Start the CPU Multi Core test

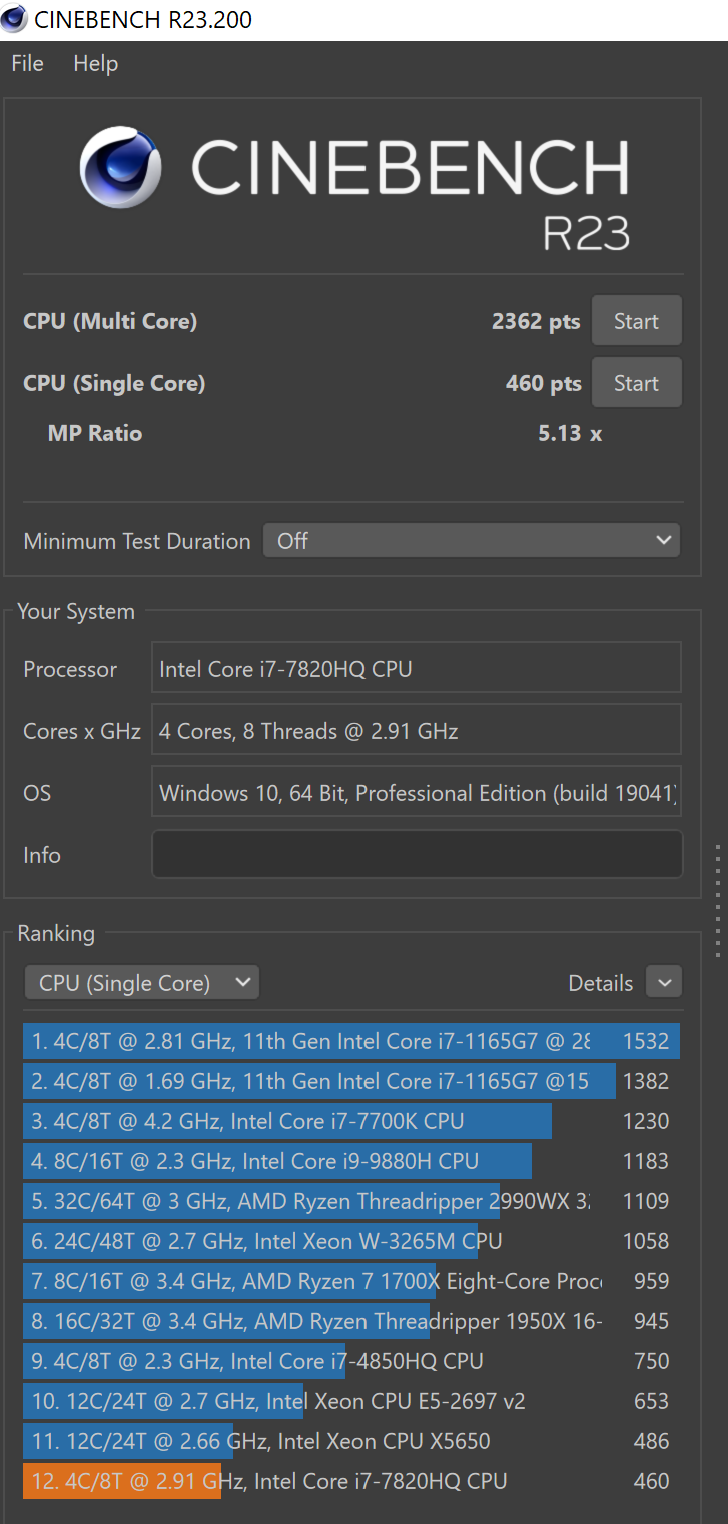(637, 321)
